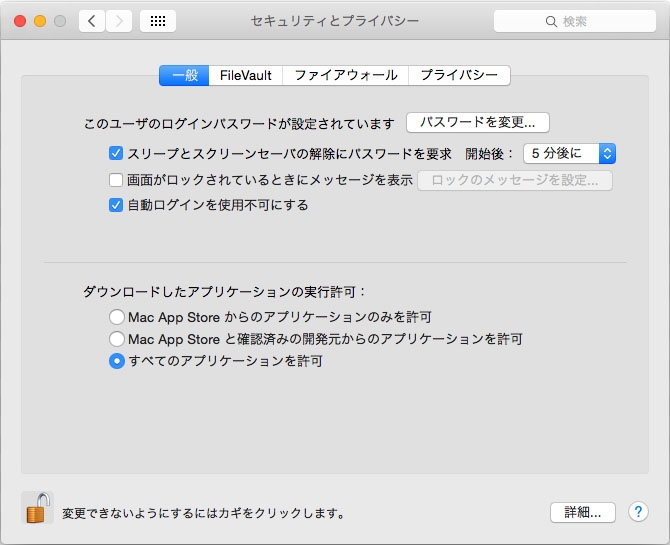Click the 開始後 label
The width and height of the screenshot is (670, 545).
point(488,153)
